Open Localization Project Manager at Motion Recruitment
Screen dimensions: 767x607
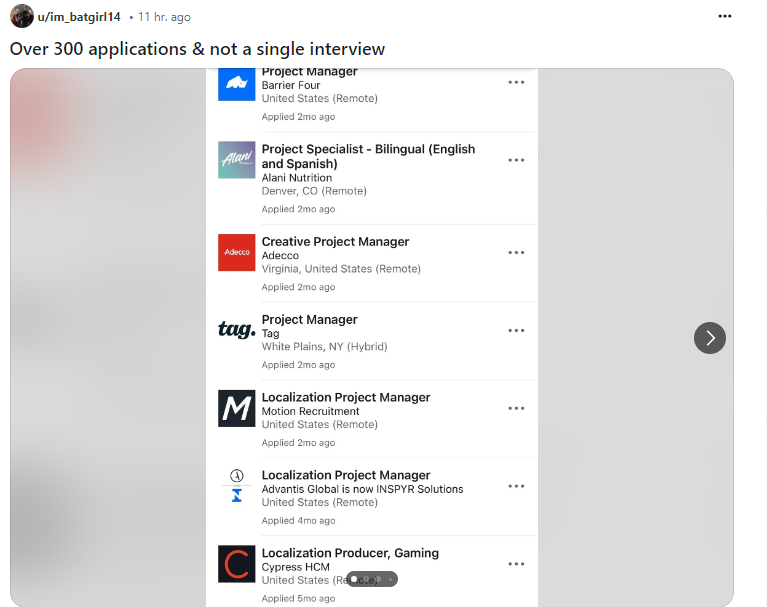click(346, 397)
